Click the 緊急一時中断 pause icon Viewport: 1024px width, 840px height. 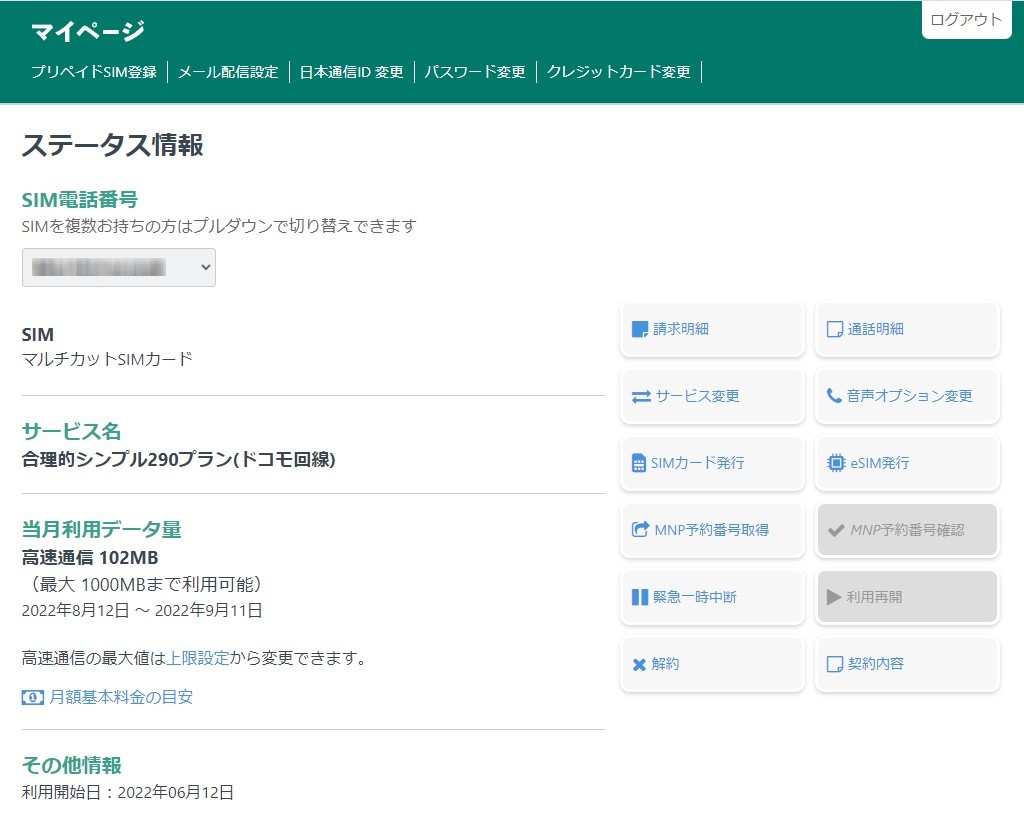pyautogui.click(x=640, y=597)
